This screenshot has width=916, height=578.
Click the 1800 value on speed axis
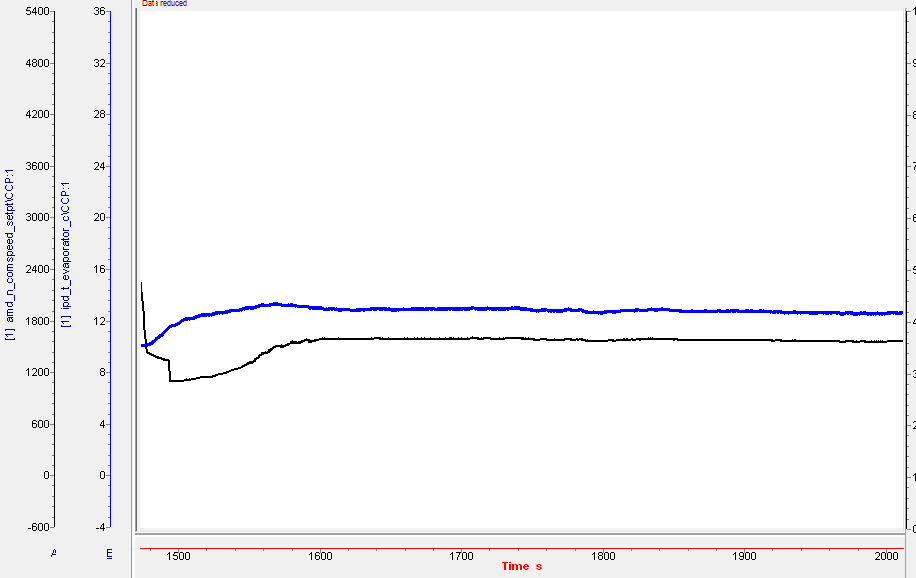click(37, 321)
